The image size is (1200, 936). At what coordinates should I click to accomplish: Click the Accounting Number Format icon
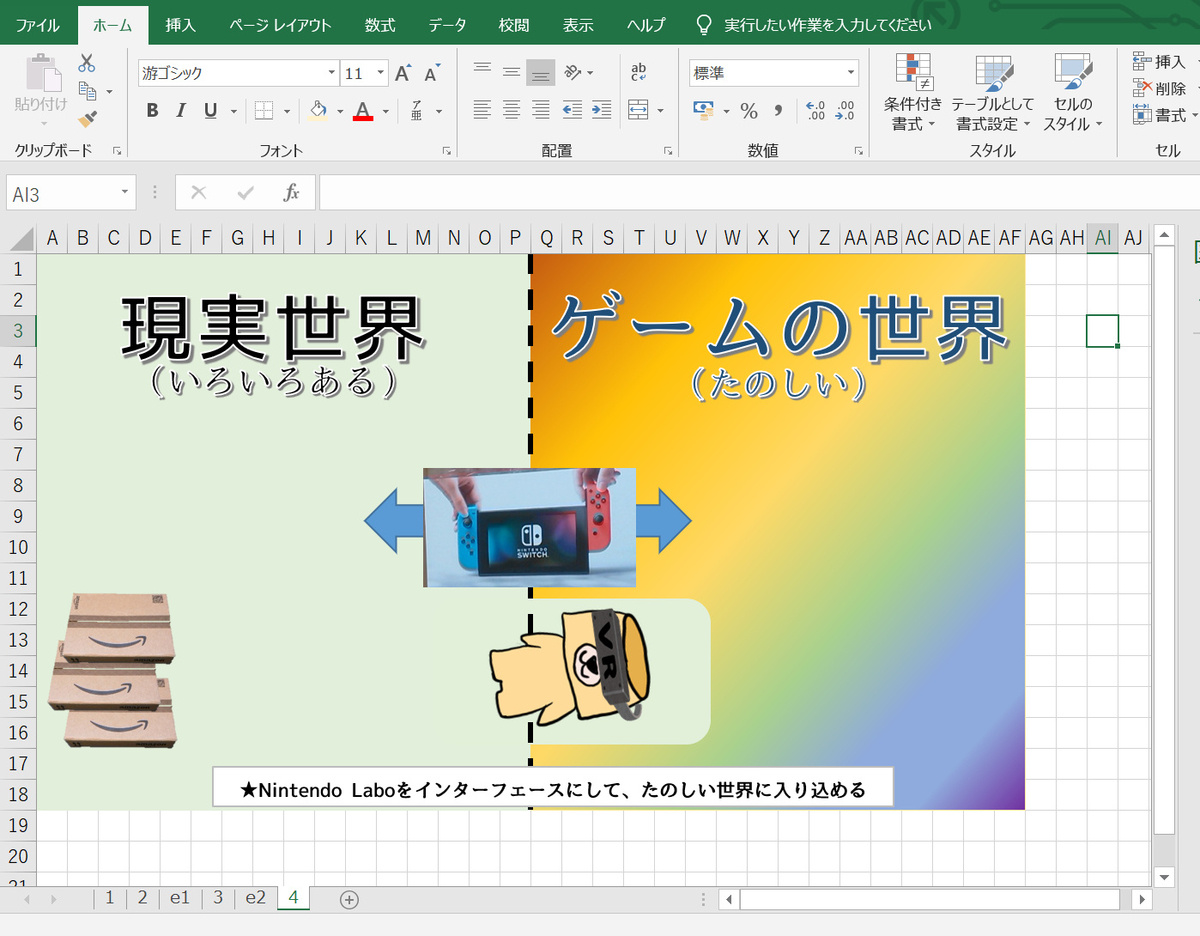coord(704,110)
